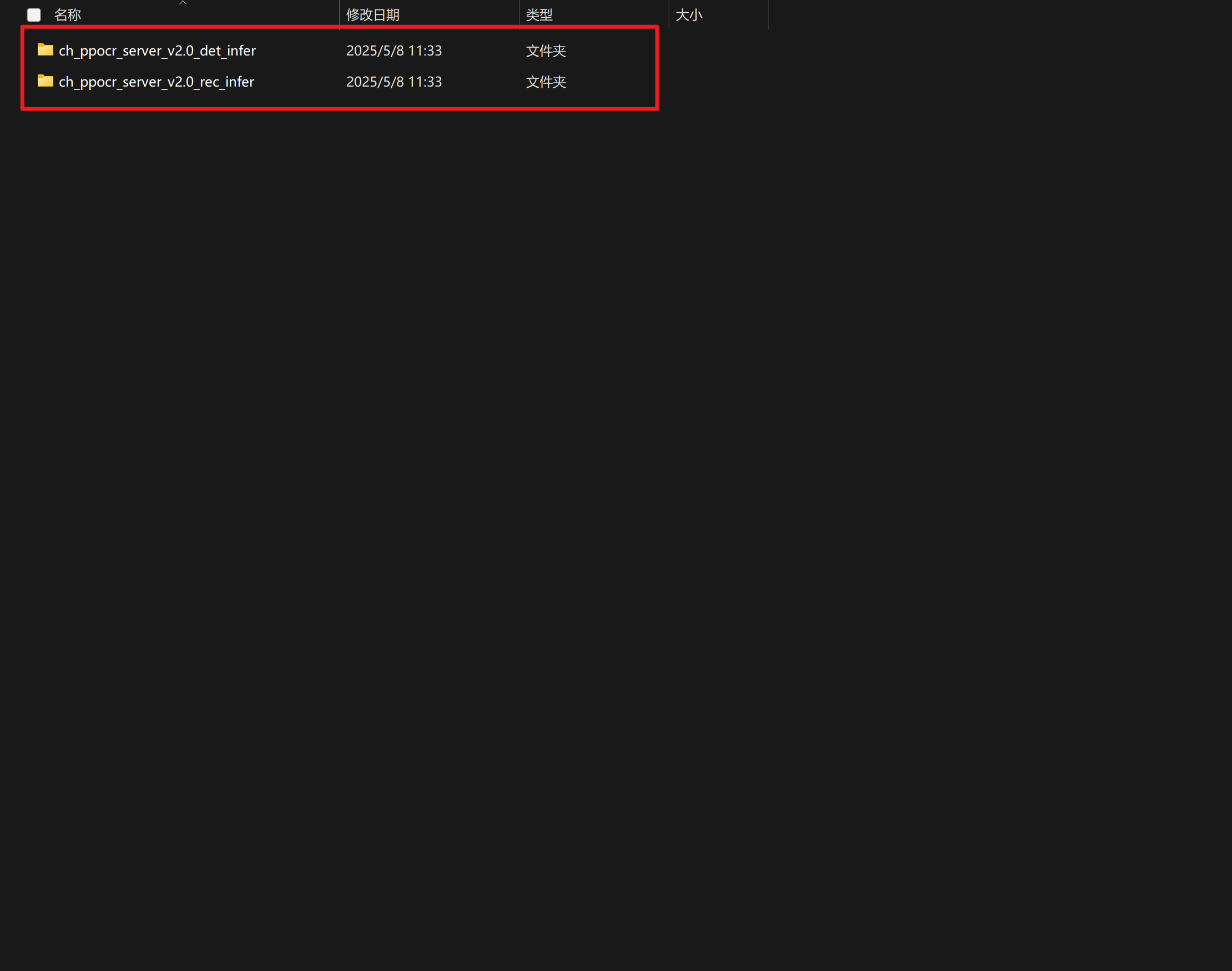Open folder ch_ppocr_server_v2.0_det_infer by name
This screenshot has height=971, width=1232.
(x=156, y=50)
